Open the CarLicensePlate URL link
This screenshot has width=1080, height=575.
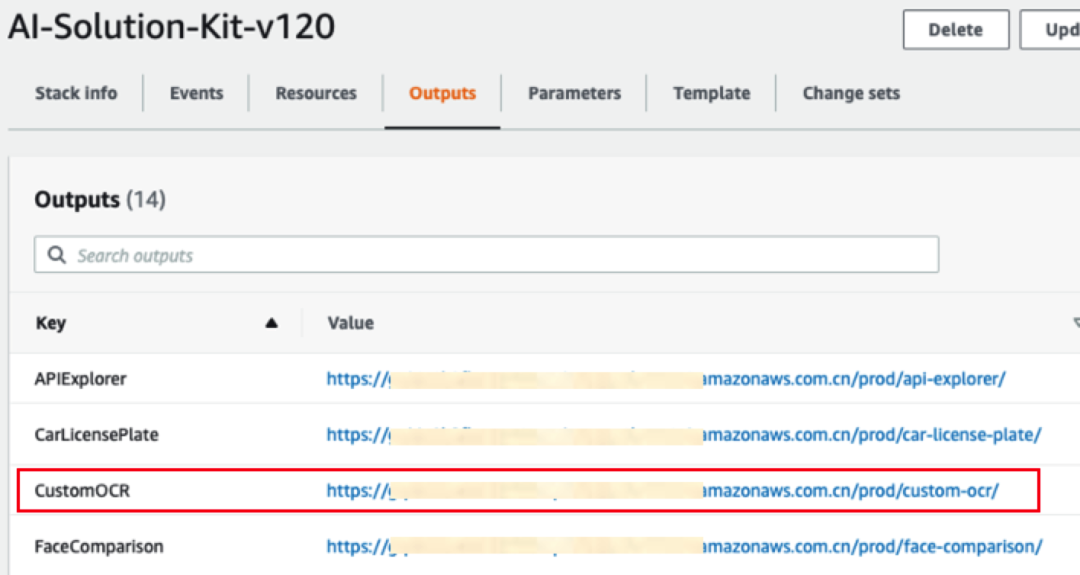click(x=684, y=435)
